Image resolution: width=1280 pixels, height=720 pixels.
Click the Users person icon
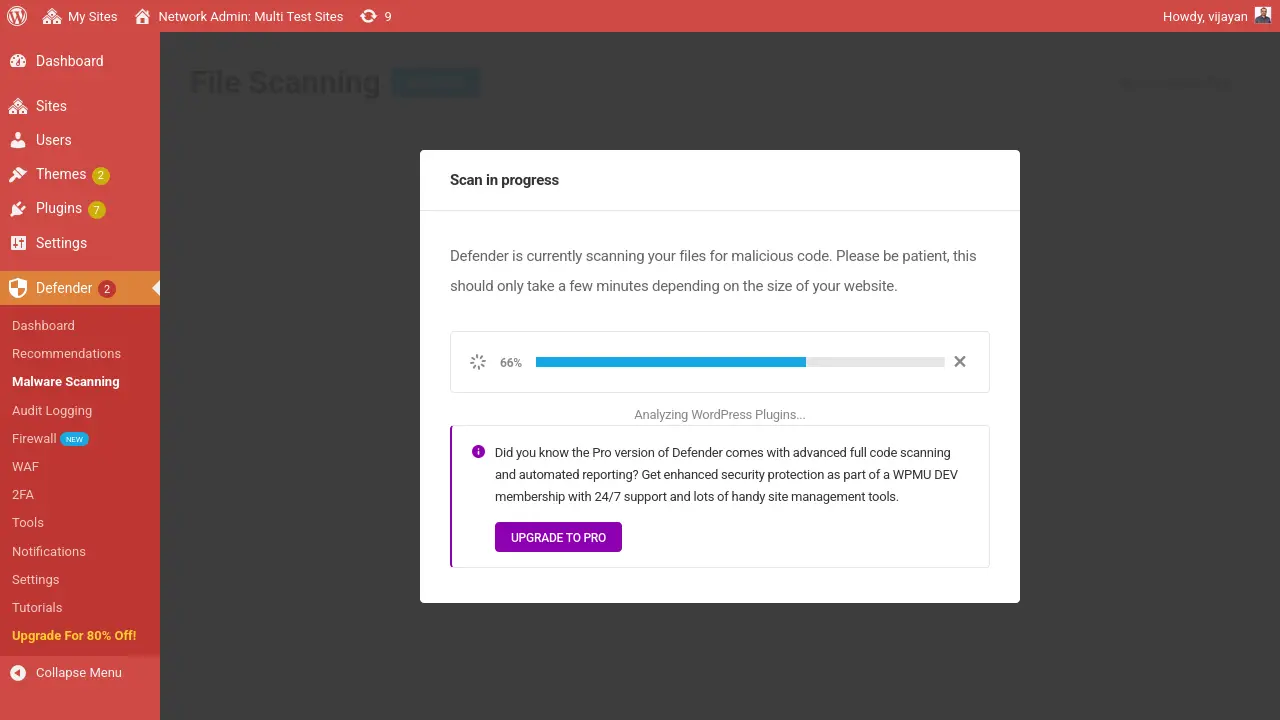[18, 140]
